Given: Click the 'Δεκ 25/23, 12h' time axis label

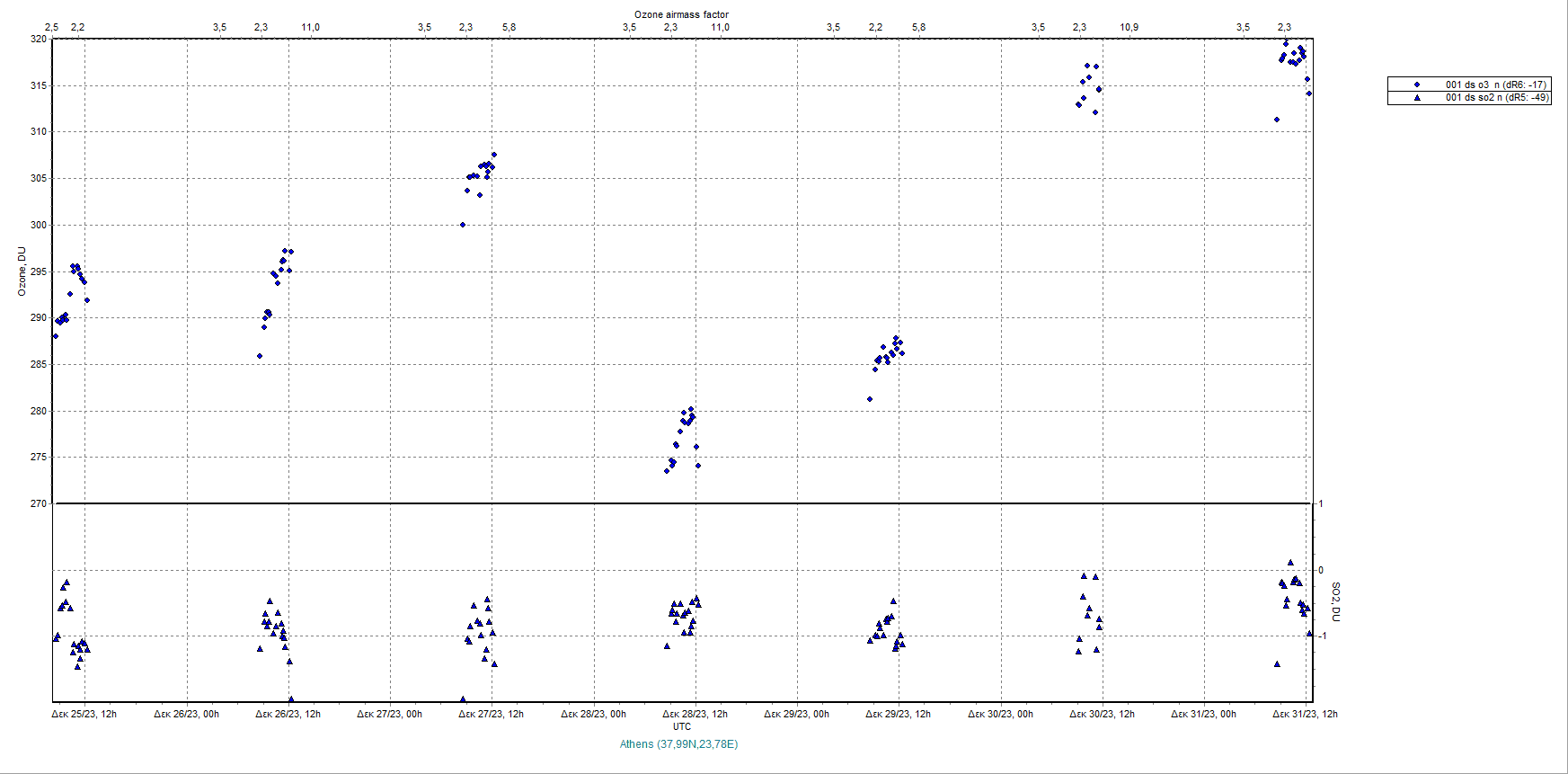Looking at the screenshot, I should coord(84,714).
